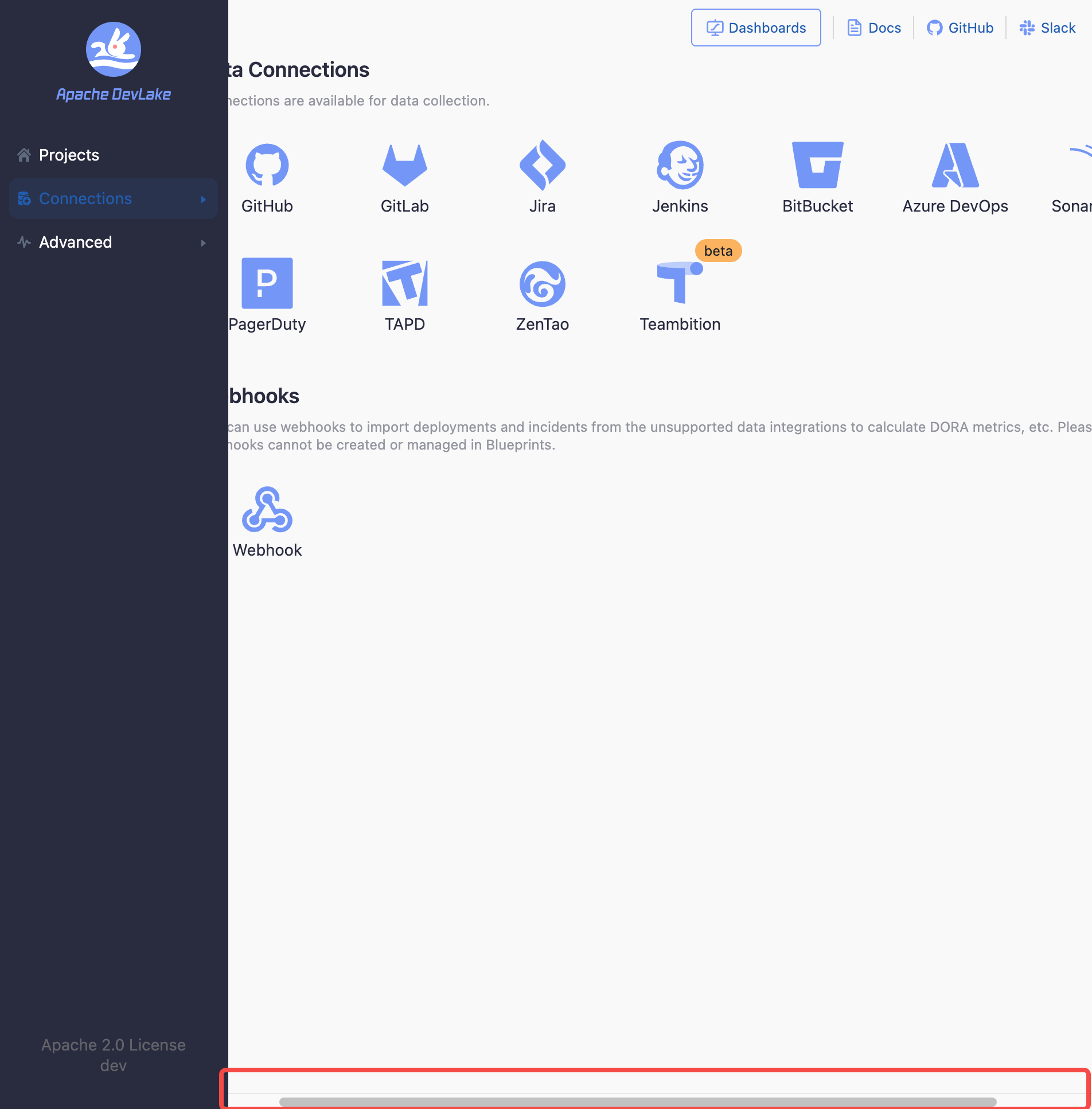Open the GitHub connection icon
Image resolution: width=1092 pixels, height=1109 pixels.
[x=267, y=165]
